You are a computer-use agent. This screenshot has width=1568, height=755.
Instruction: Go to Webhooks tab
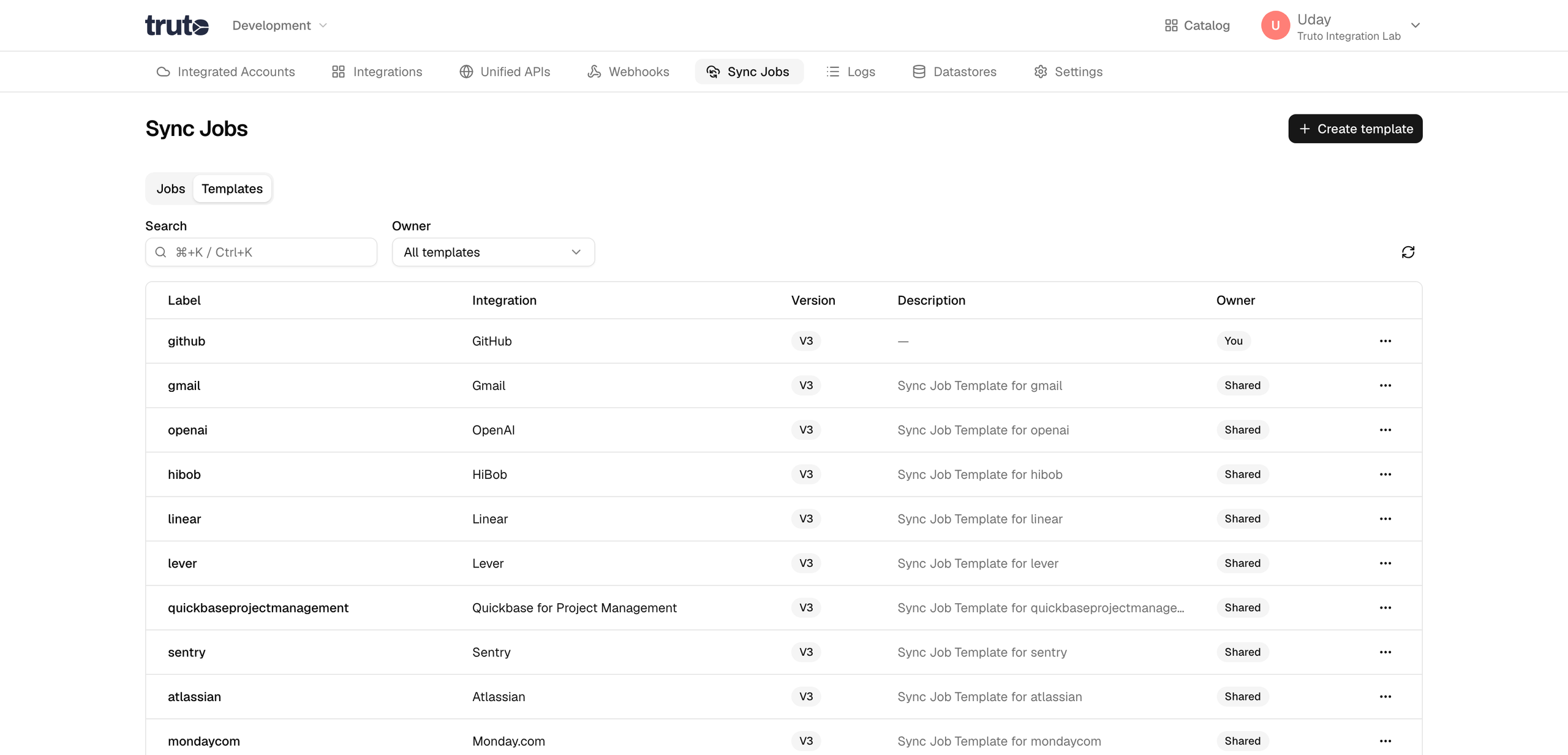[x=628, y=72]
